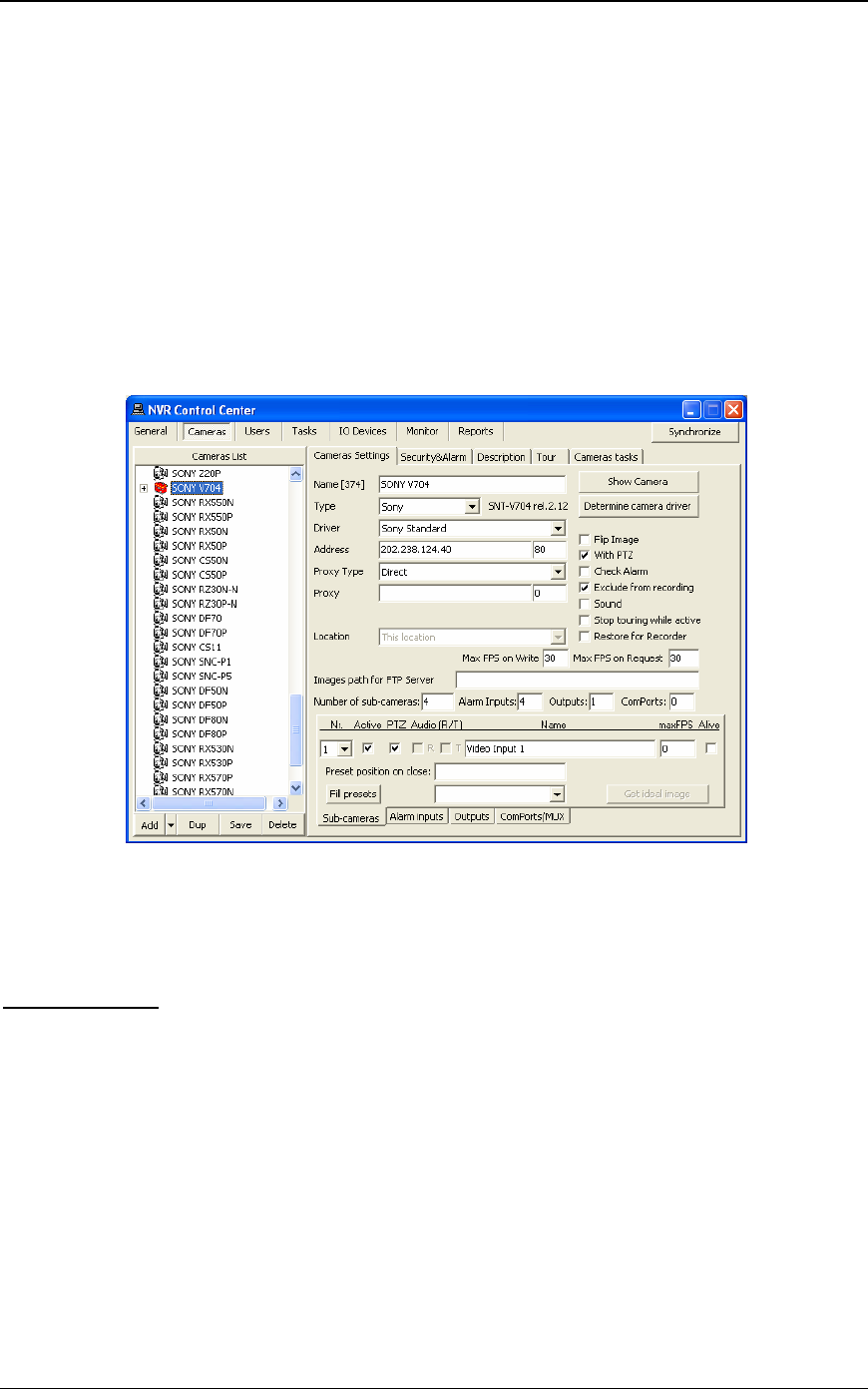Screen dimensions: 868x1389
Task: Click the camera icon beside SONY RX530N
Action: pos(161,748)
